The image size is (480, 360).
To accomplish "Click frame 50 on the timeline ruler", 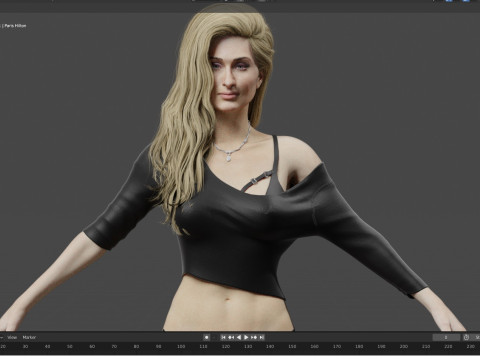I will point(70,347).
